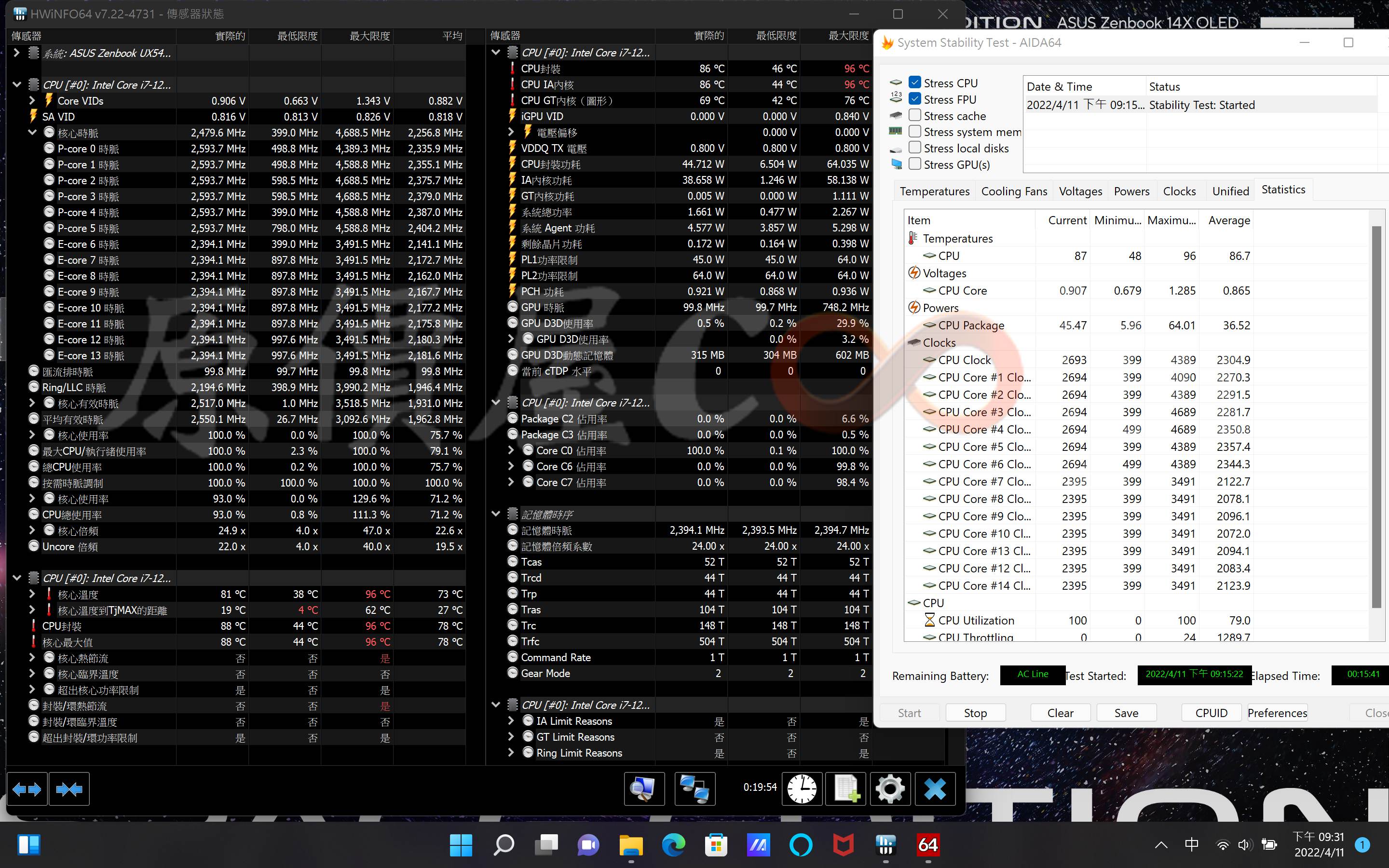Expand the Core C0 佔用率 row
1389x868 pixels.
[x=511, y=450]
